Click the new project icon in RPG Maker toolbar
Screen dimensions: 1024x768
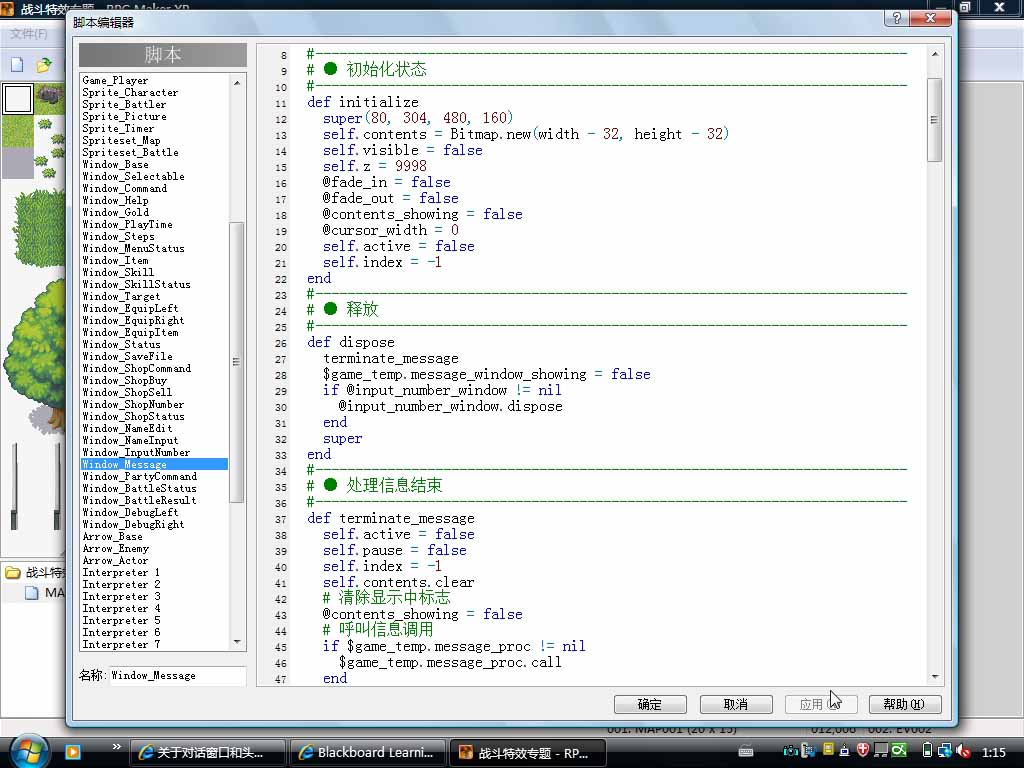click(18, 65)
